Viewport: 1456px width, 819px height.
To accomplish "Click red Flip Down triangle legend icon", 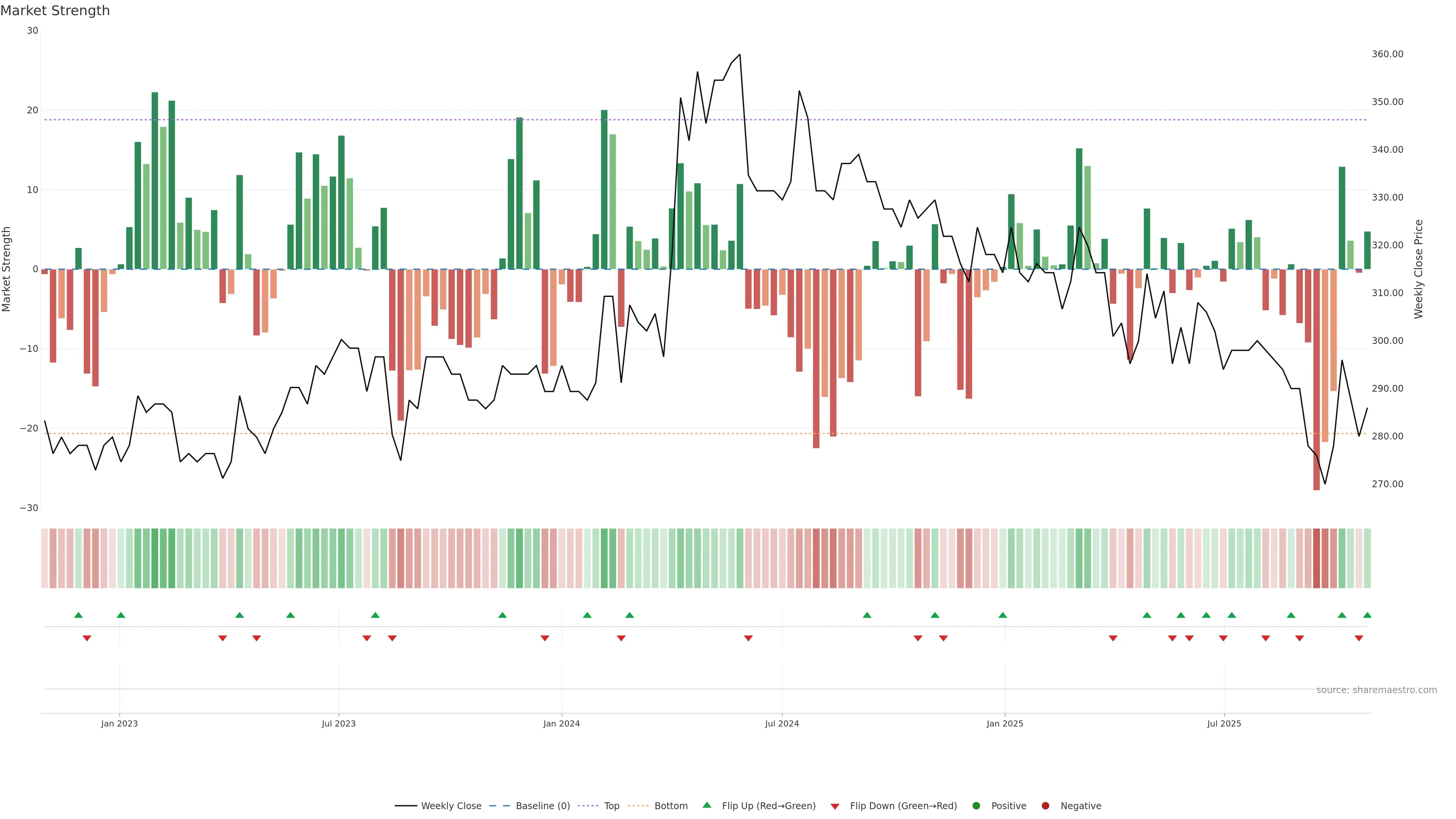I will point(835,806).
